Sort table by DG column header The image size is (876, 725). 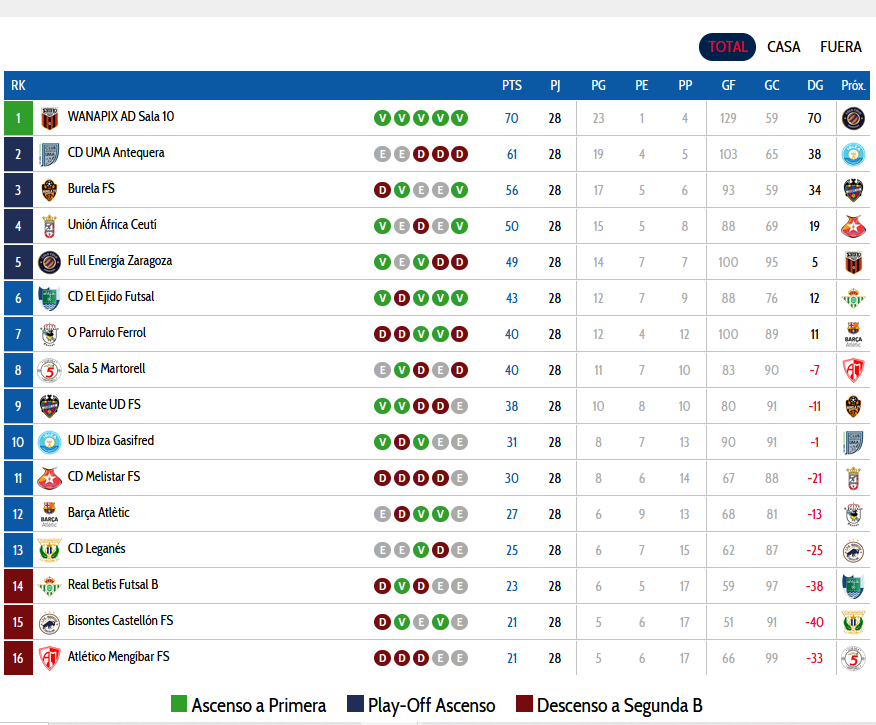[x=815, y=85]
